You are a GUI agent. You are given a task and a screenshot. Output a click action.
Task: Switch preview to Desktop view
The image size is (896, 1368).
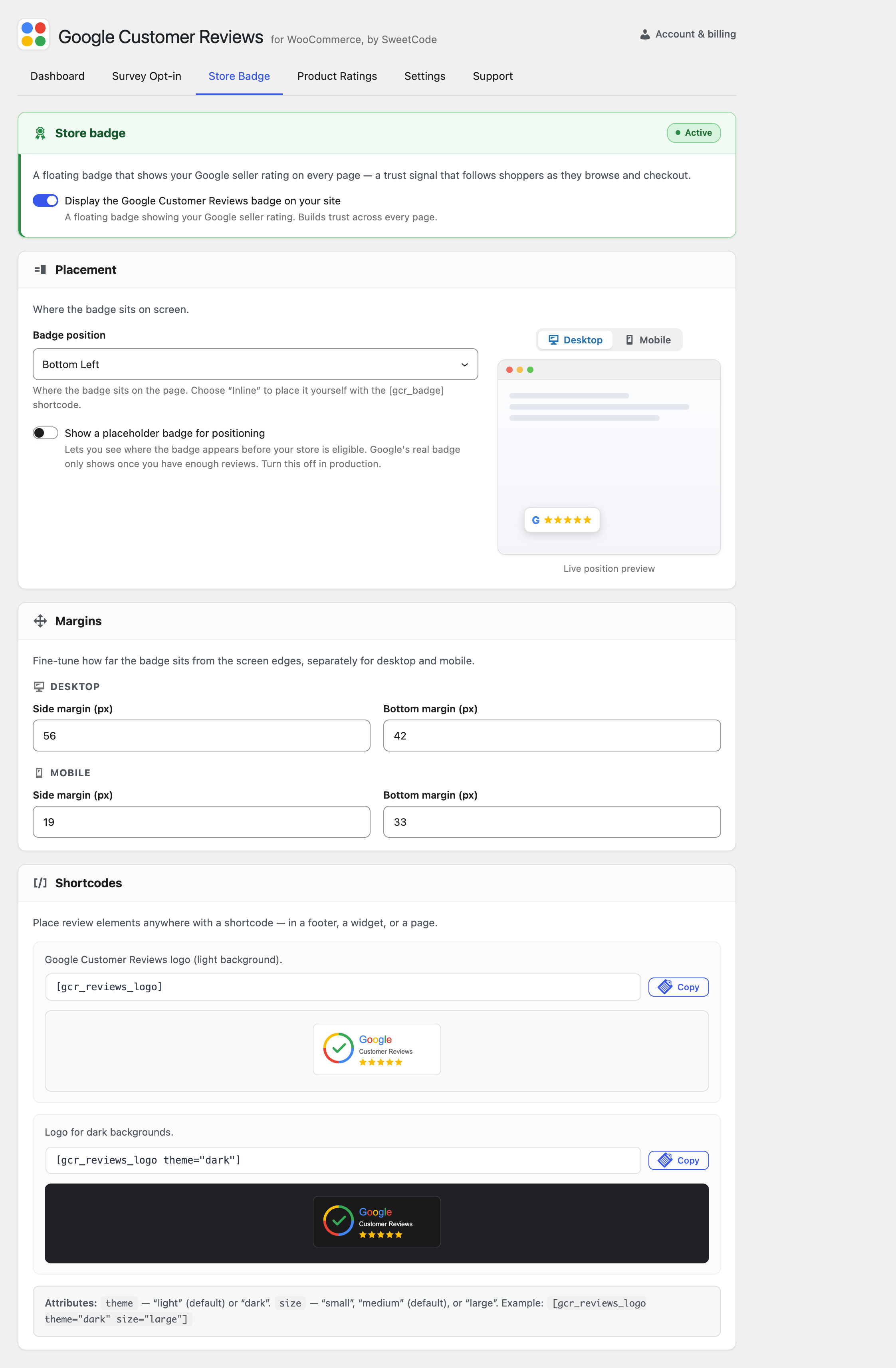pyautogui.click(x=575, y=340)
